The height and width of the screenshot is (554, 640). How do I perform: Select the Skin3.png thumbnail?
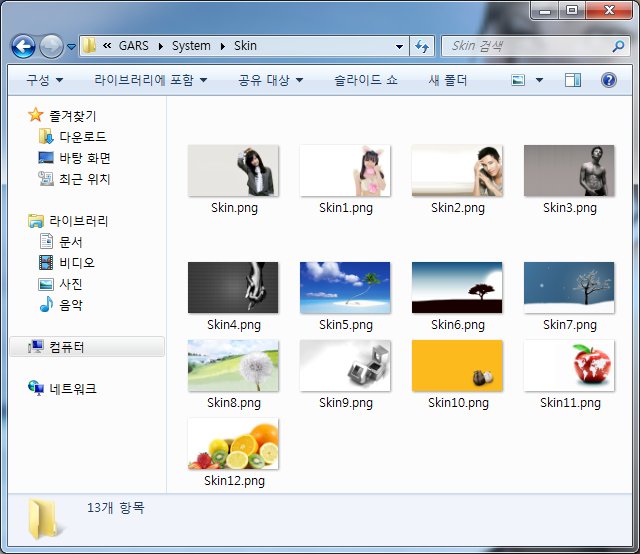coord(569,171)
